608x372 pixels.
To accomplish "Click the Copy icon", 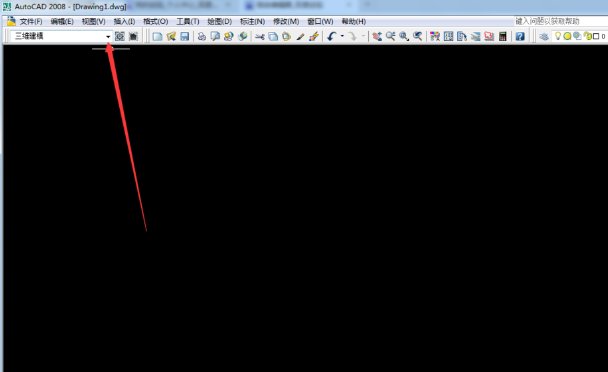I will (273, 36).
